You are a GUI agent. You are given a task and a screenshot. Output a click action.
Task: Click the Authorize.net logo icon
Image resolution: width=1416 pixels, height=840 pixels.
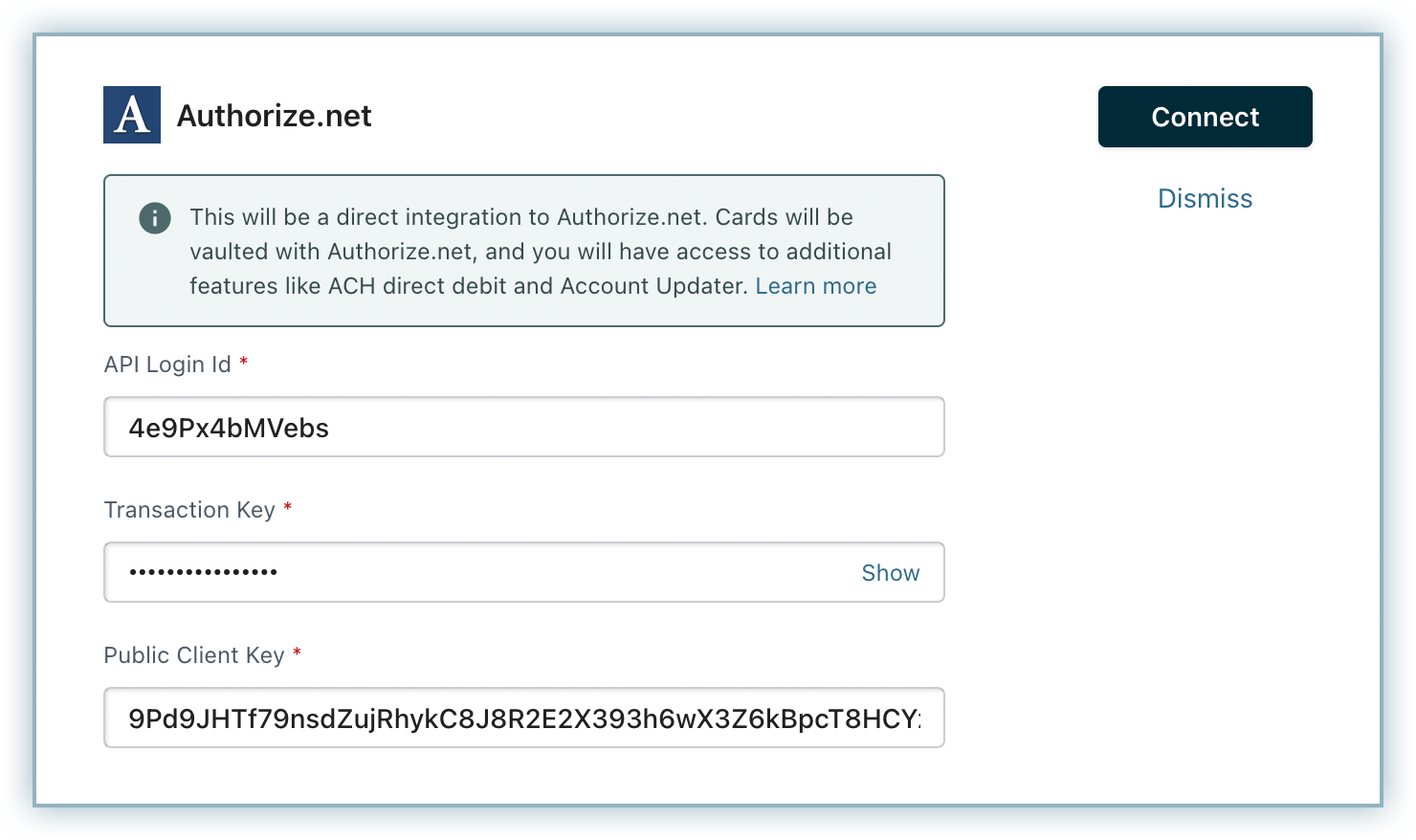coord(132,115)
